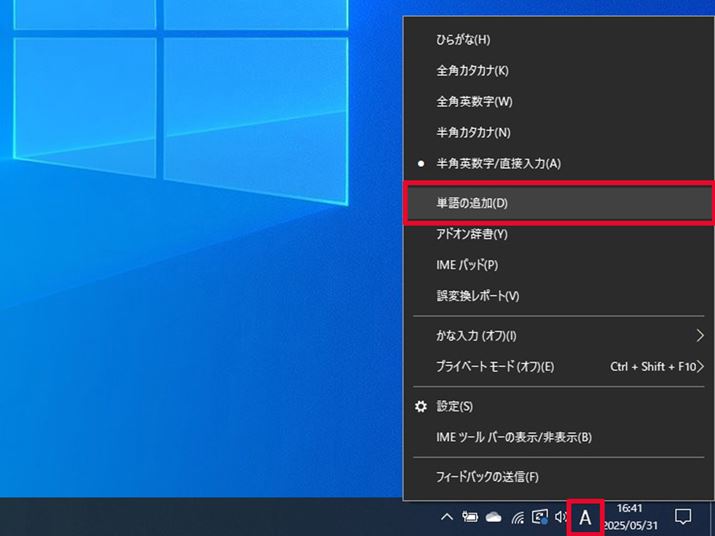The width and height of the screenshot is (715, 536).
Task: Click the Wi-Fi network icon in tray
Action: [517, 517]
